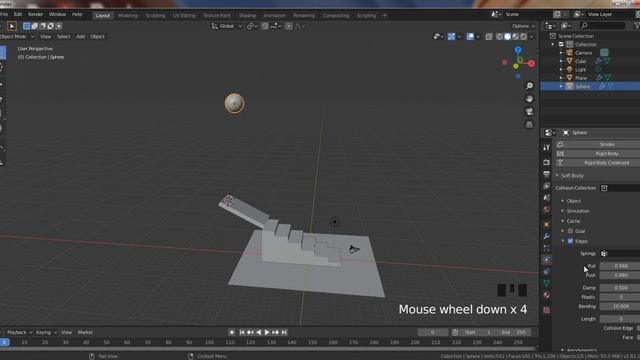Open Global transform orientation dropdown

227,26
